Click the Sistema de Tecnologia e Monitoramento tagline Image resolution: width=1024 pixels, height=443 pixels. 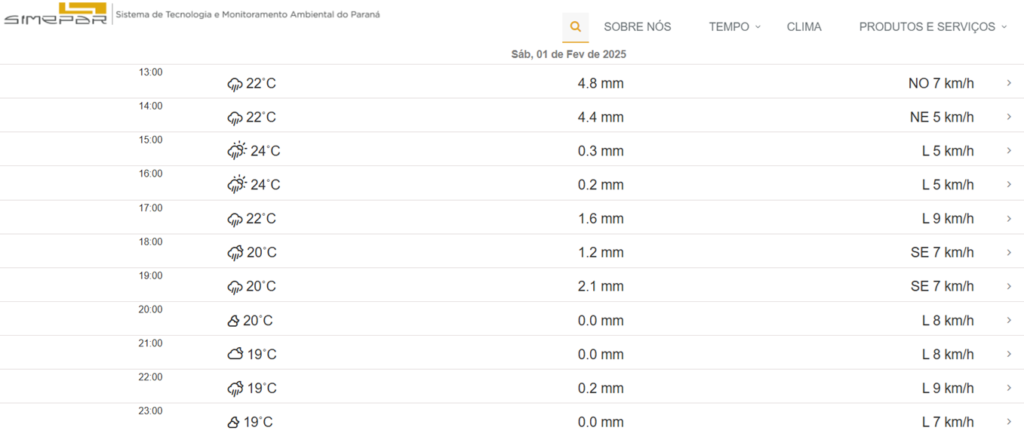coord(248,14)
